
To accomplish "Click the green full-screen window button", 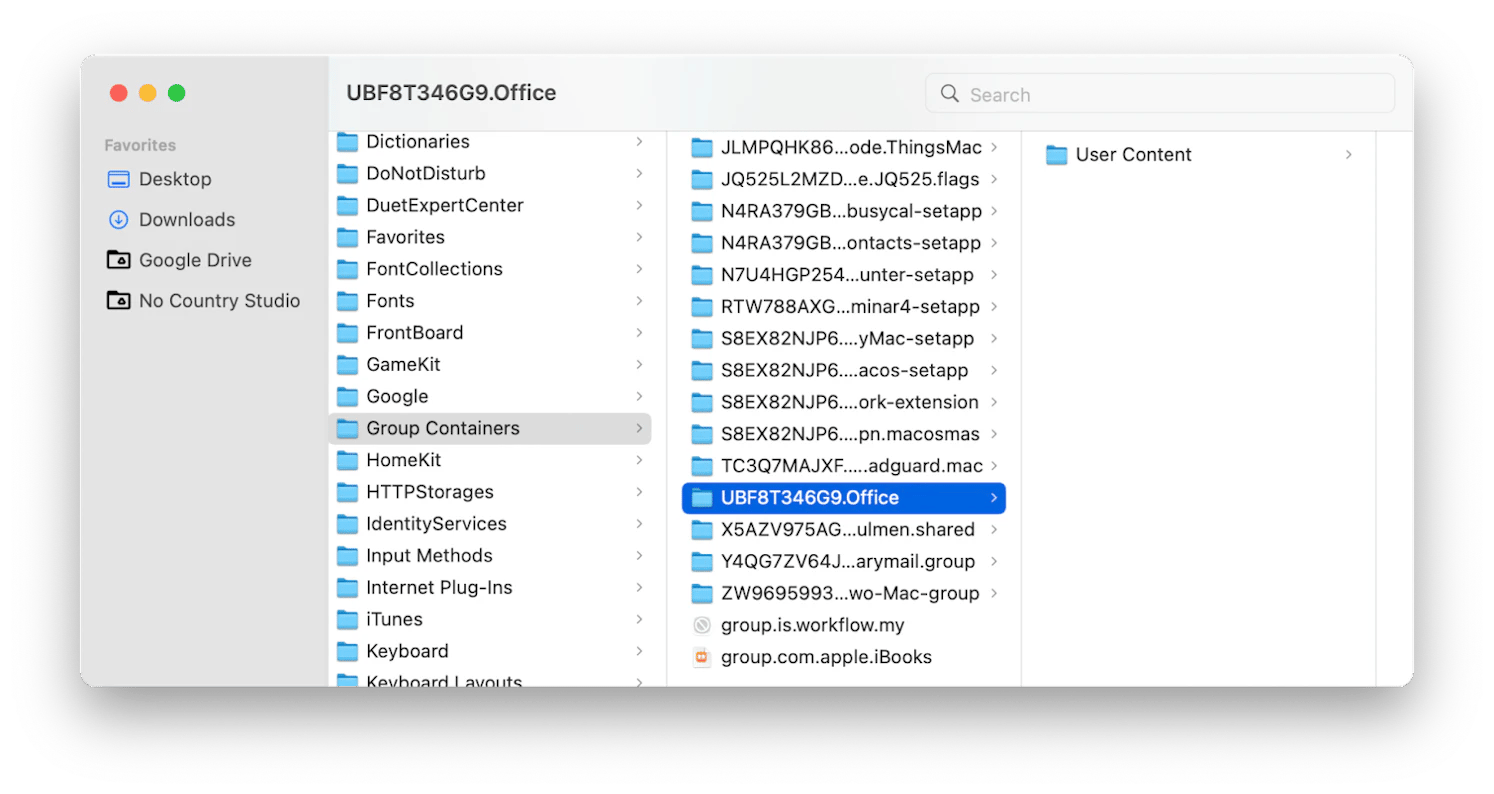I will [177, 93].
